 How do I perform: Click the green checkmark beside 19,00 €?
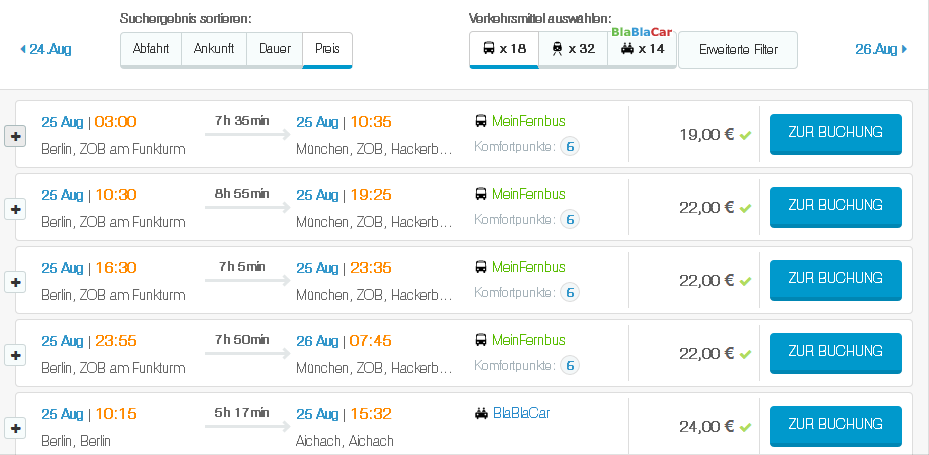coord(745,135)
